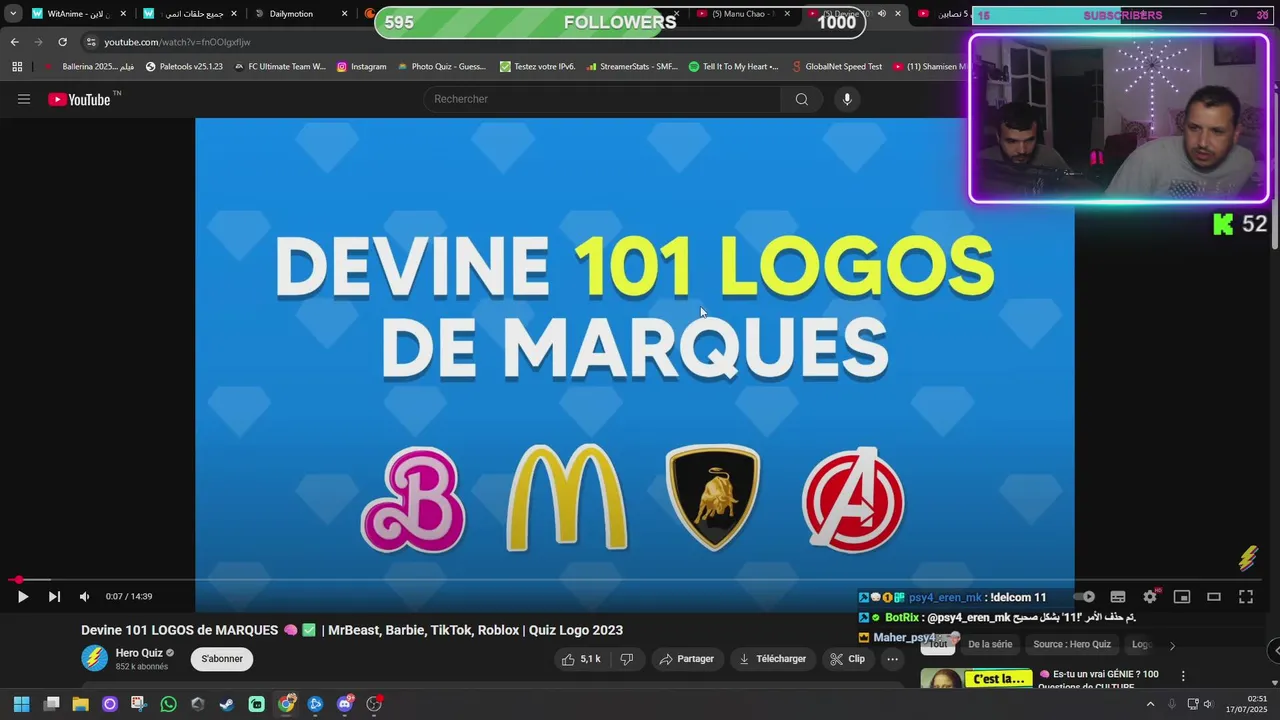
Task: Open the Tell It To My Heart bookmark
Action: pyautogui.click(x=733, y=66)
